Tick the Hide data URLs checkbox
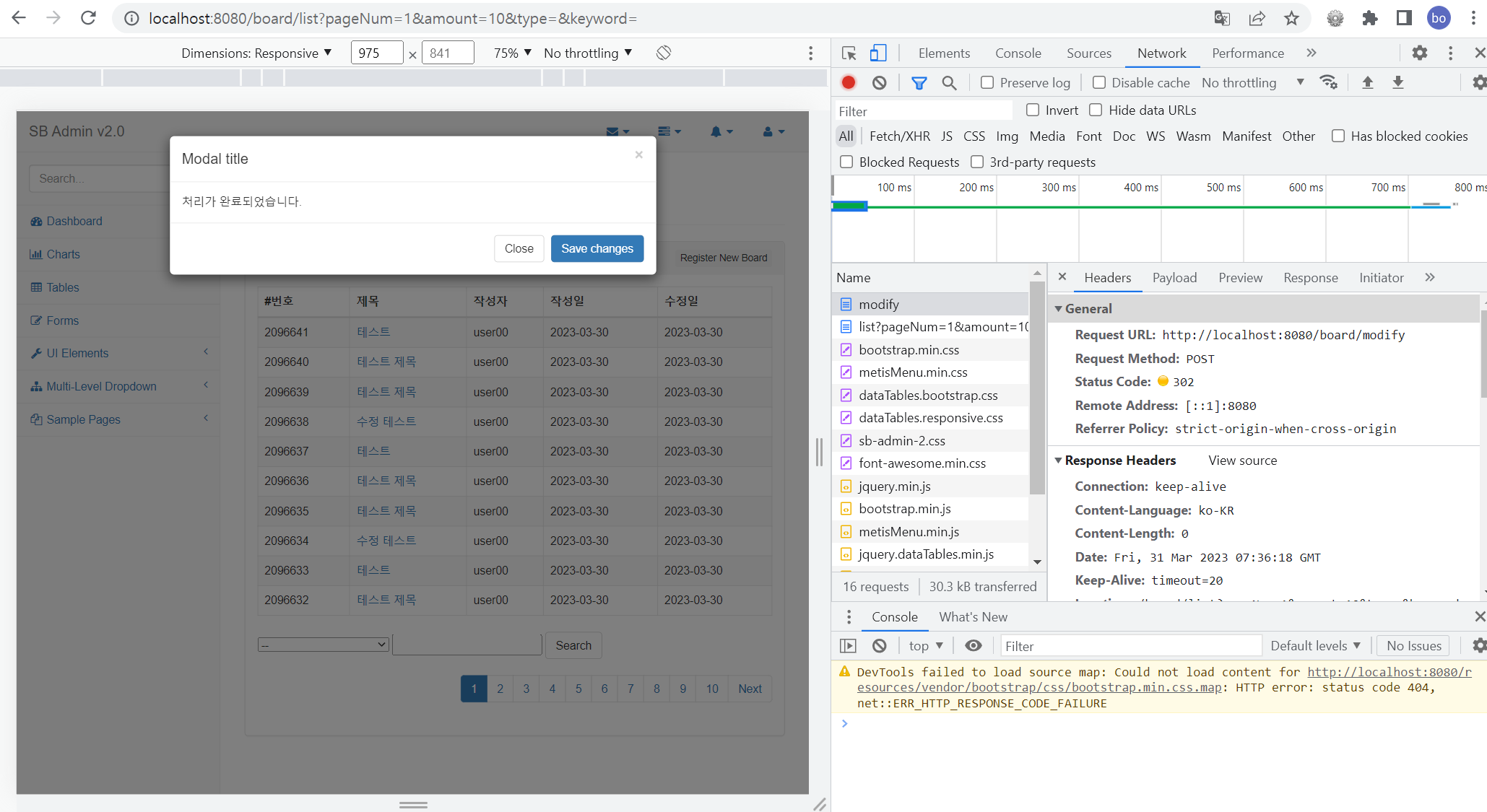 (x=1096, y=110)
